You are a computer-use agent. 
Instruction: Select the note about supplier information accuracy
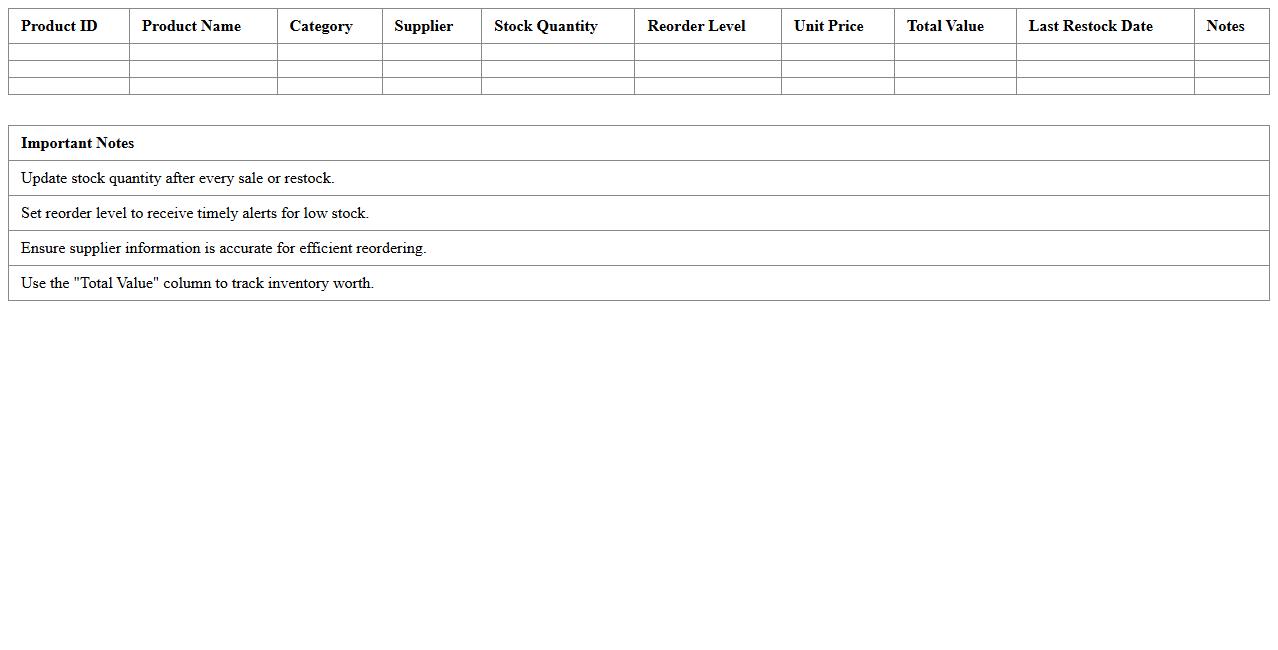(x=223, y=248)
